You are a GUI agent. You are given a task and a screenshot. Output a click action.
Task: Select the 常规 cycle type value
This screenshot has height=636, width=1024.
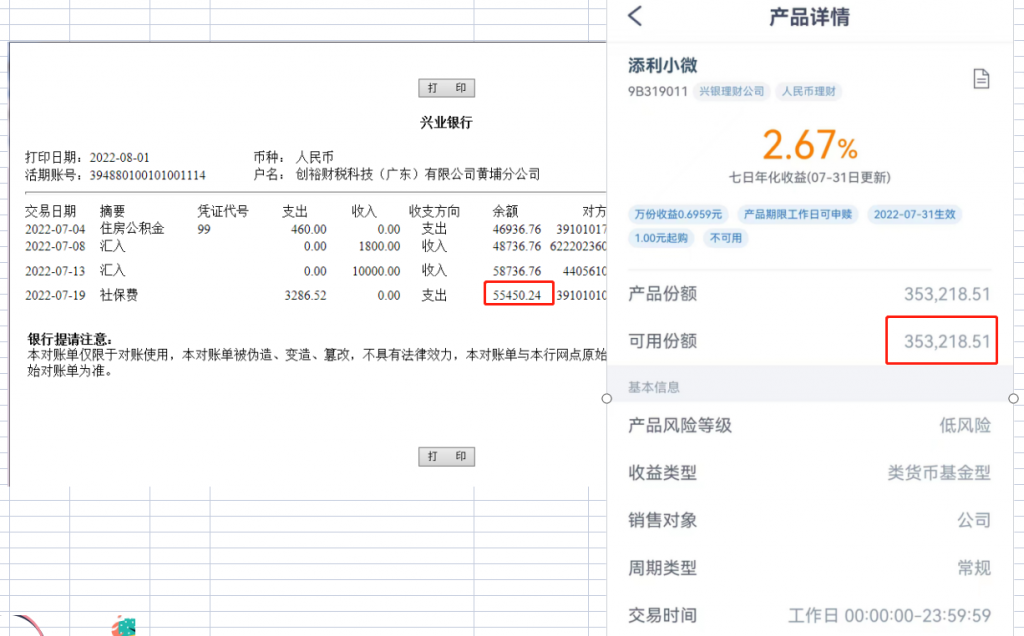974,568
